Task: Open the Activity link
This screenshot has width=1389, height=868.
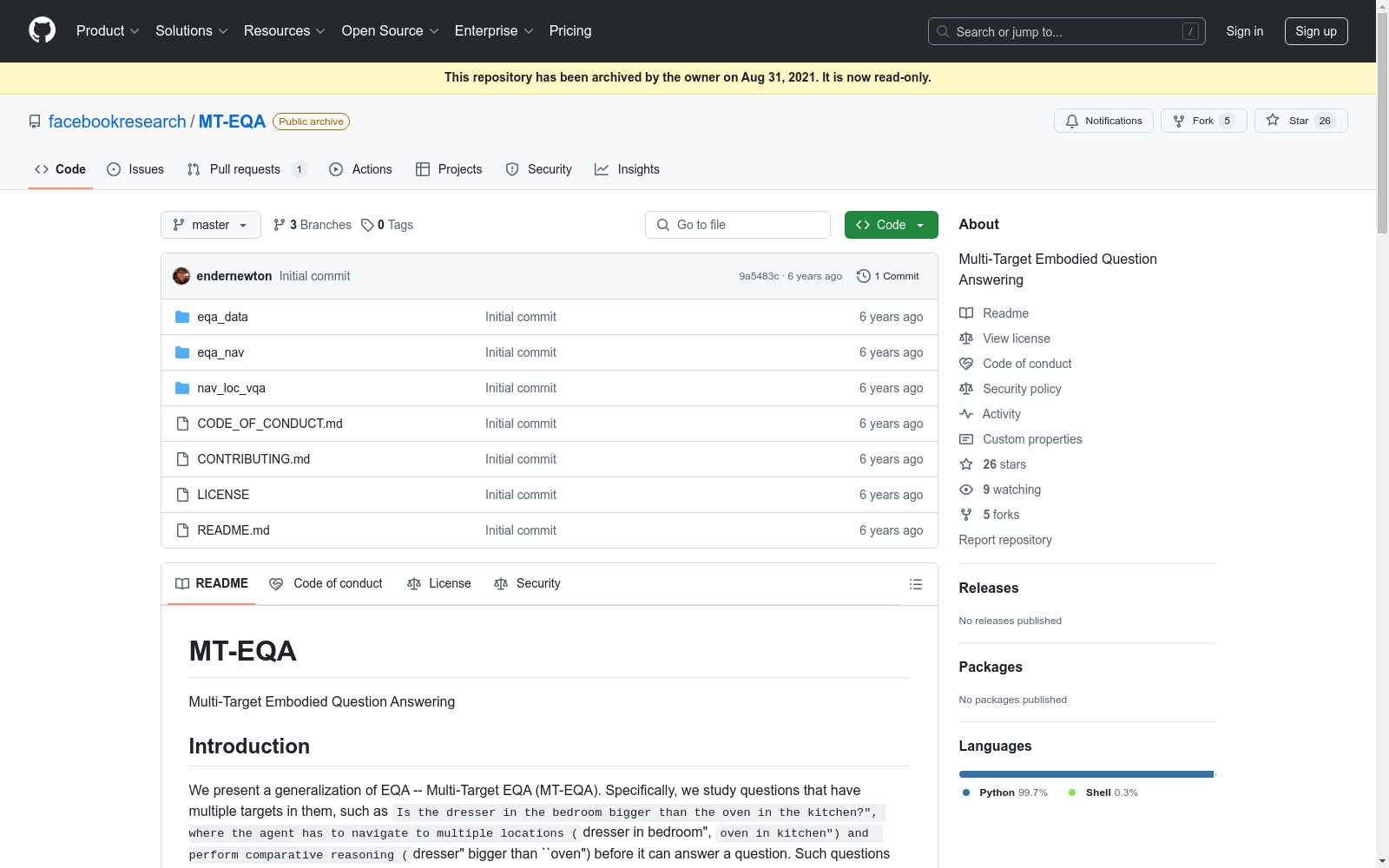Action: point(990,414)
